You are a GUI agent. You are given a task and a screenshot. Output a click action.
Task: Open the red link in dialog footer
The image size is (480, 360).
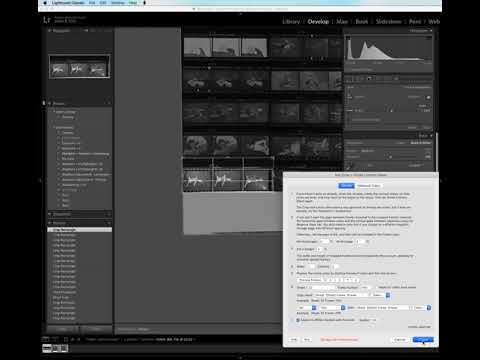pos(339,340)
